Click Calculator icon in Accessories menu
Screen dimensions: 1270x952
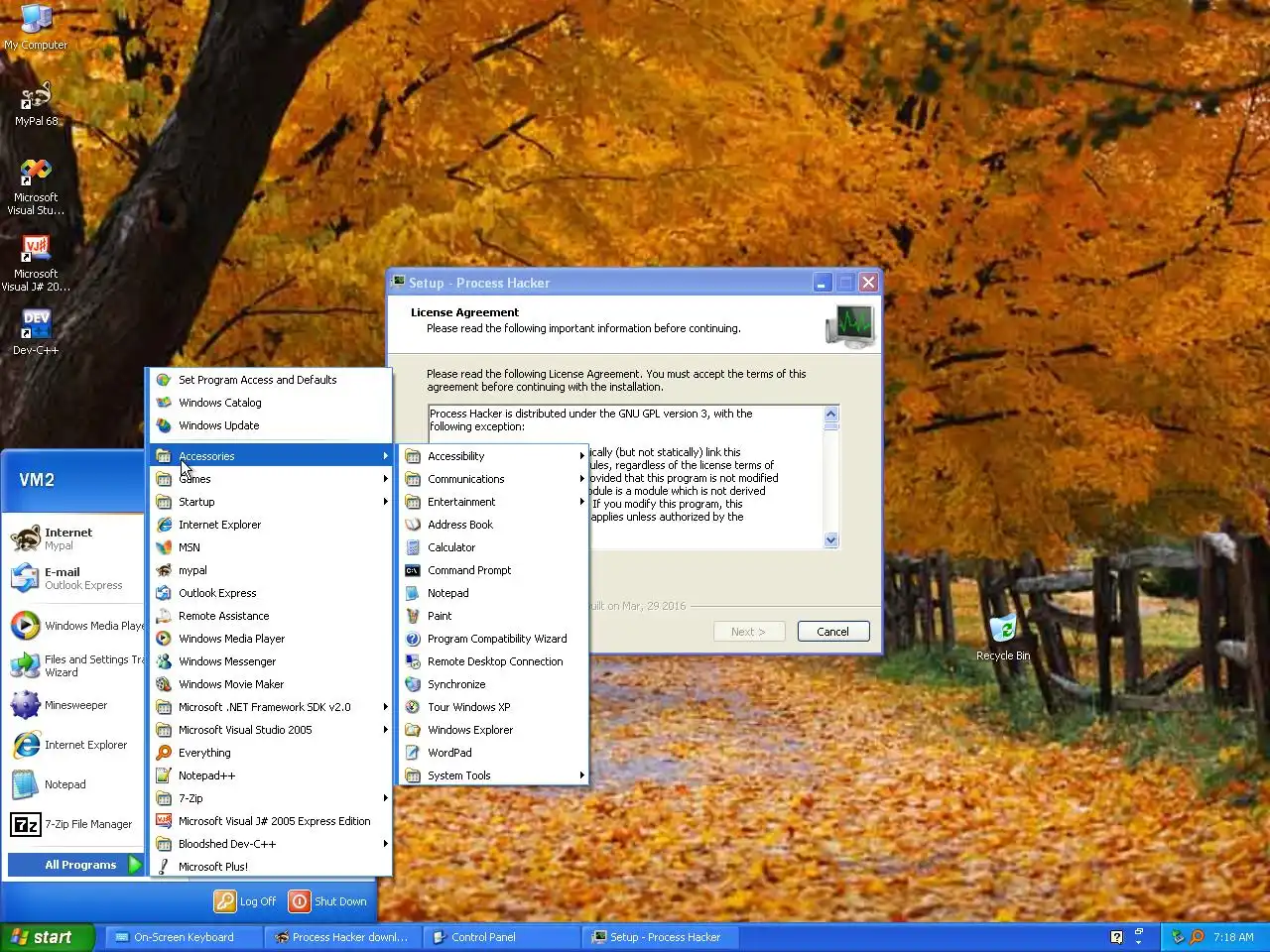pos(413,547)
